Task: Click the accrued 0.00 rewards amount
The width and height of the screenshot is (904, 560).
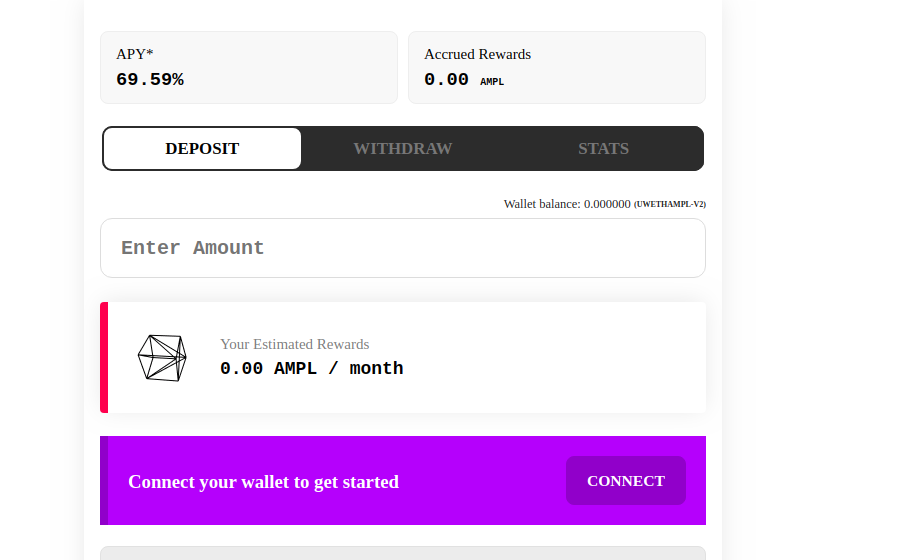Action: click(x=446, y=80)
